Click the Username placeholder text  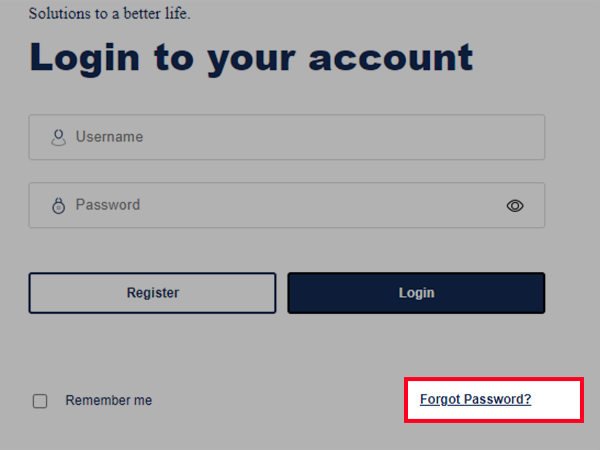109,137
